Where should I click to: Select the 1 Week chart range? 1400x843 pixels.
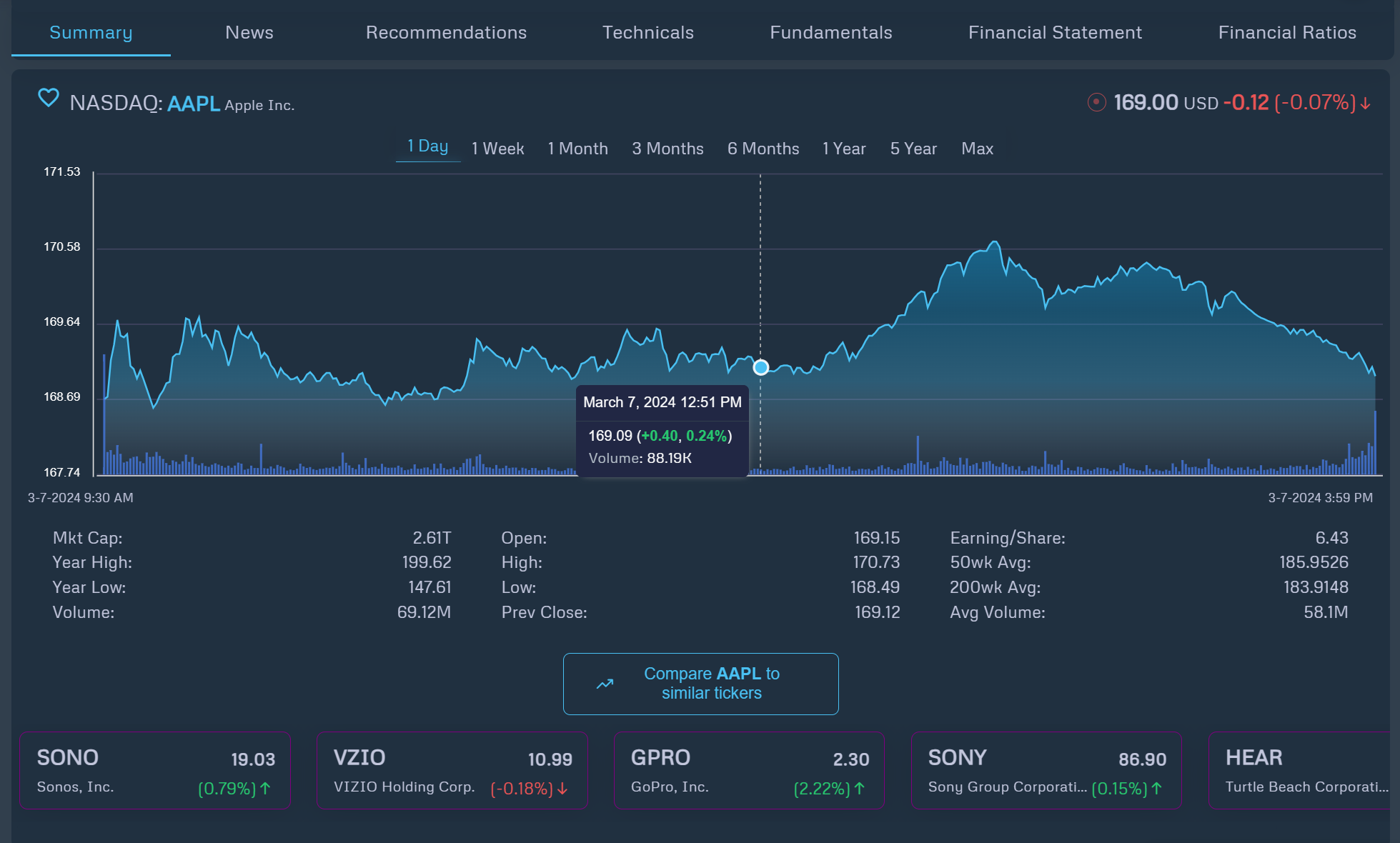[x=497, y=149]
